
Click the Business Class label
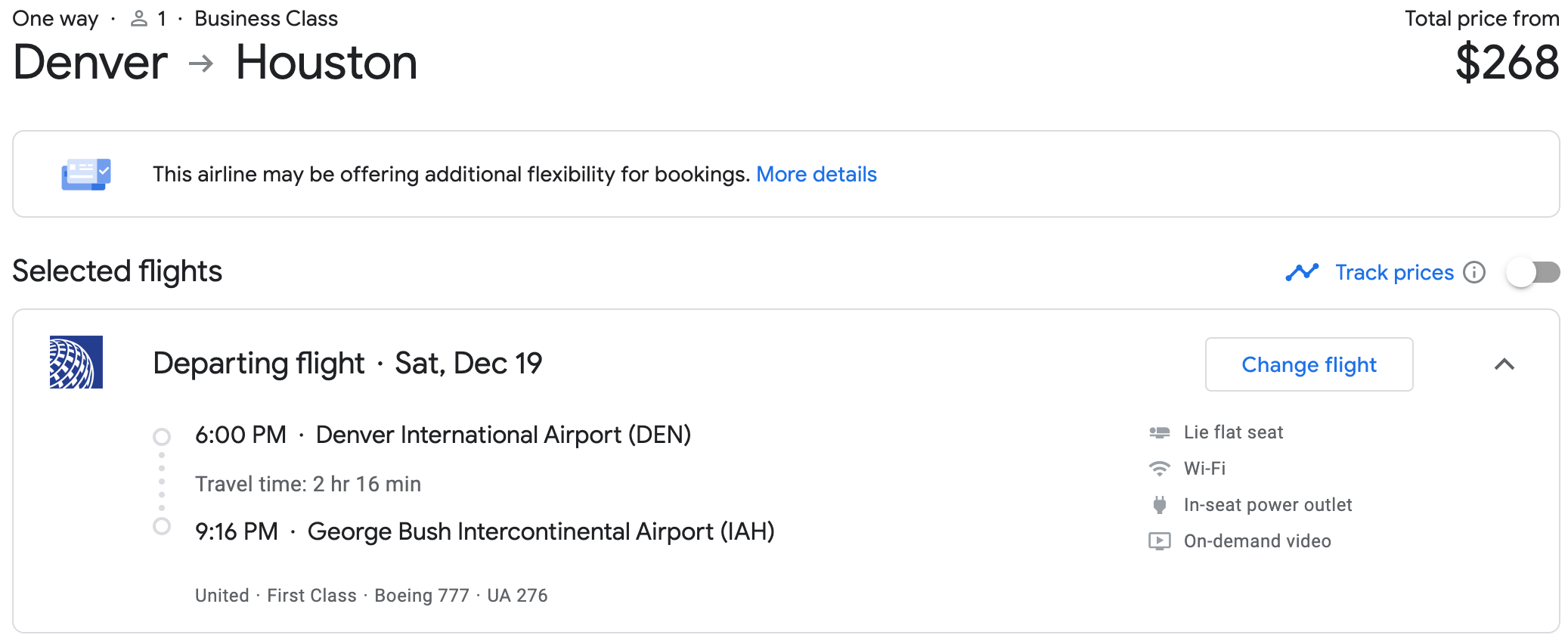point(266,19)
